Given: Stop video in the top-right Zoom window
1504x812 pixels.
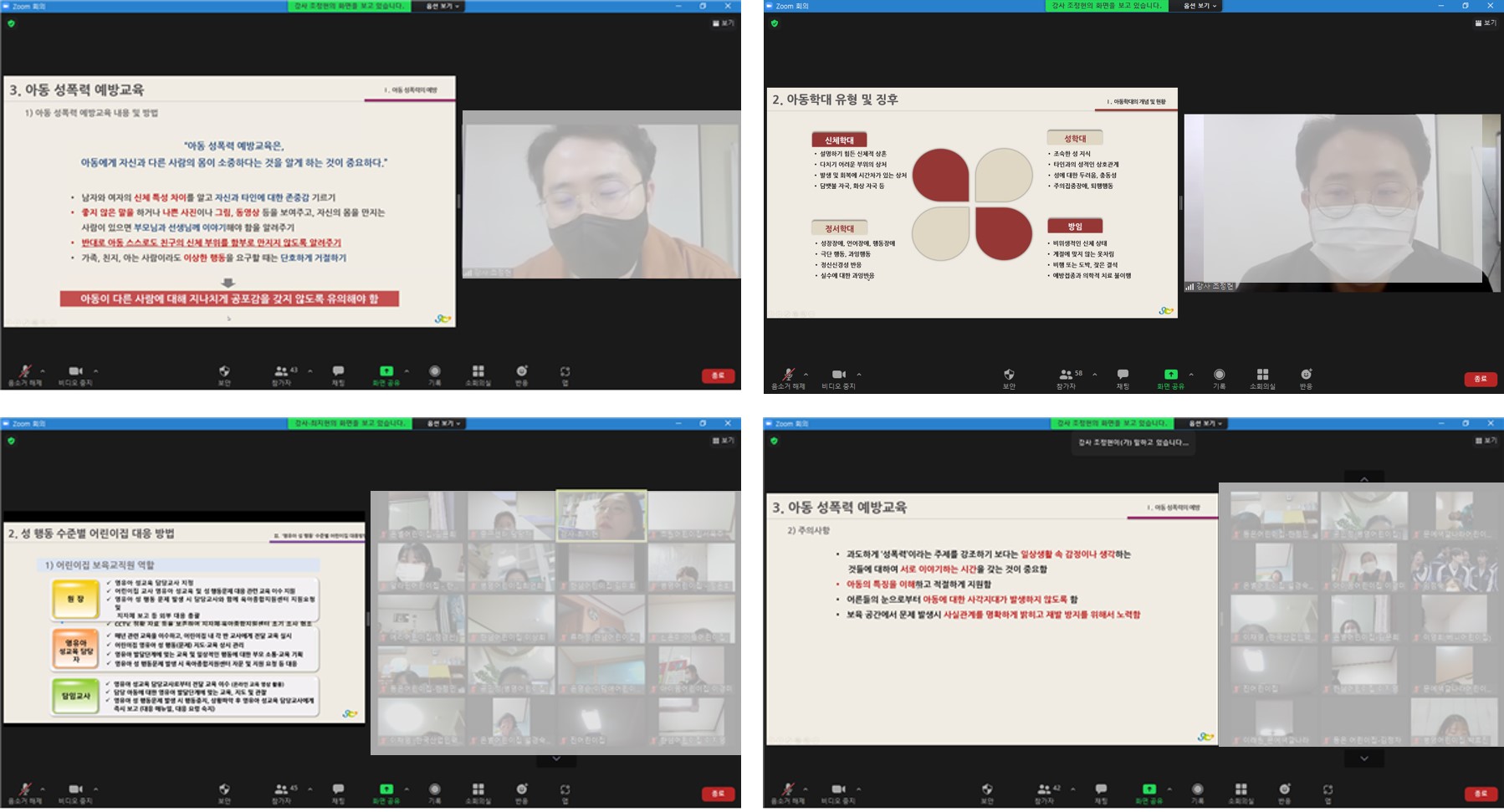Looking at the screenshot, I should pyautogui.click(x=838, y=377).
